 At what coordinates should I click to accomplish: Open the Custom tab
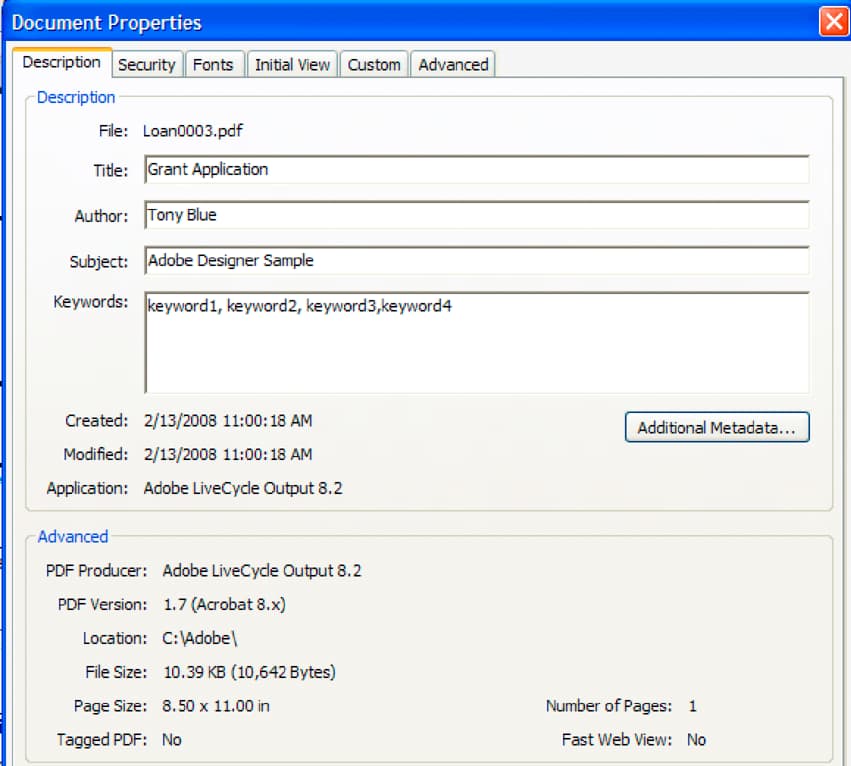click(x=373, y=64)
